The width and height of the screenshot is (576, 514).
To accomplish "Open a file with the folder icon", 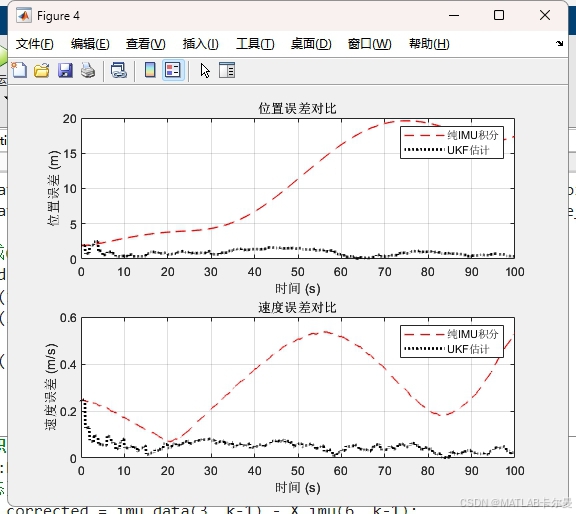I will 42,70.
